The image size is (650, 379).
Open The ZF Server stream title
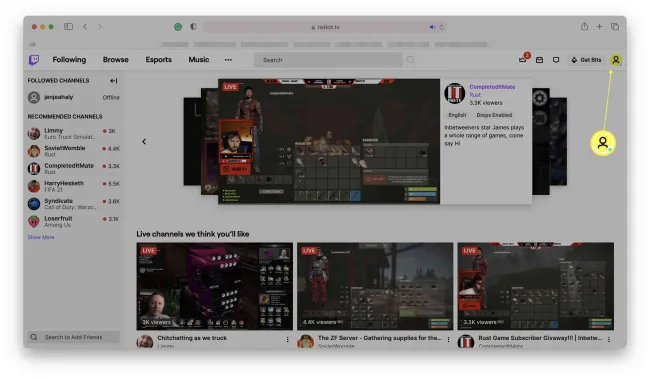point(379,338)
